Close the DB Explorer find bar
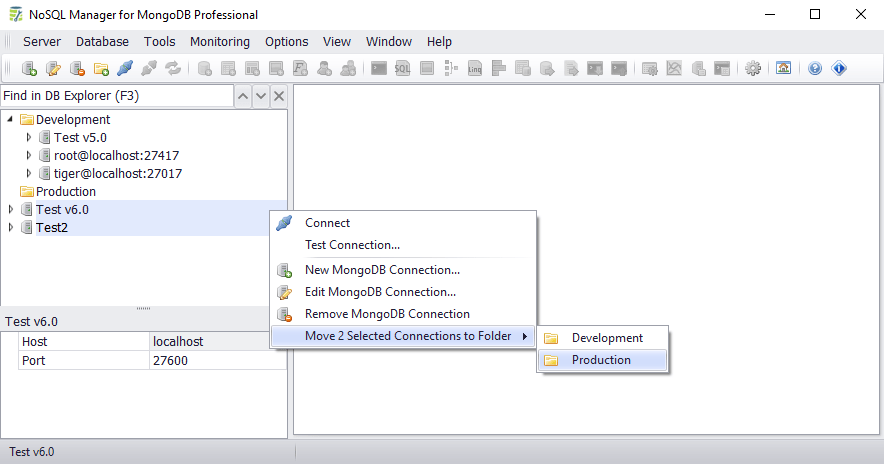 pyautogui.click(x=279, y=96)
